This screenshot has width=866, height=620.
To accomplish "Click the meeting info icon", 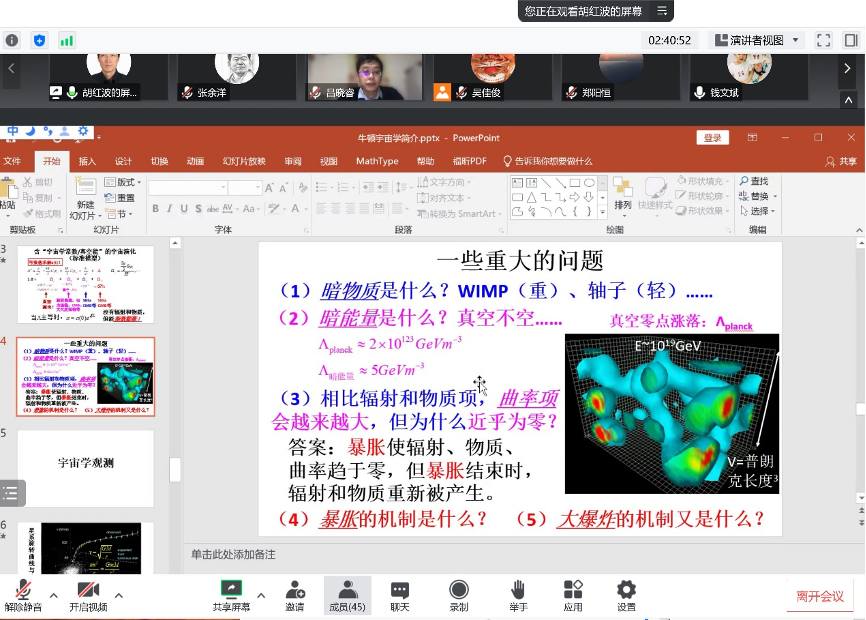I will [12, 40].
